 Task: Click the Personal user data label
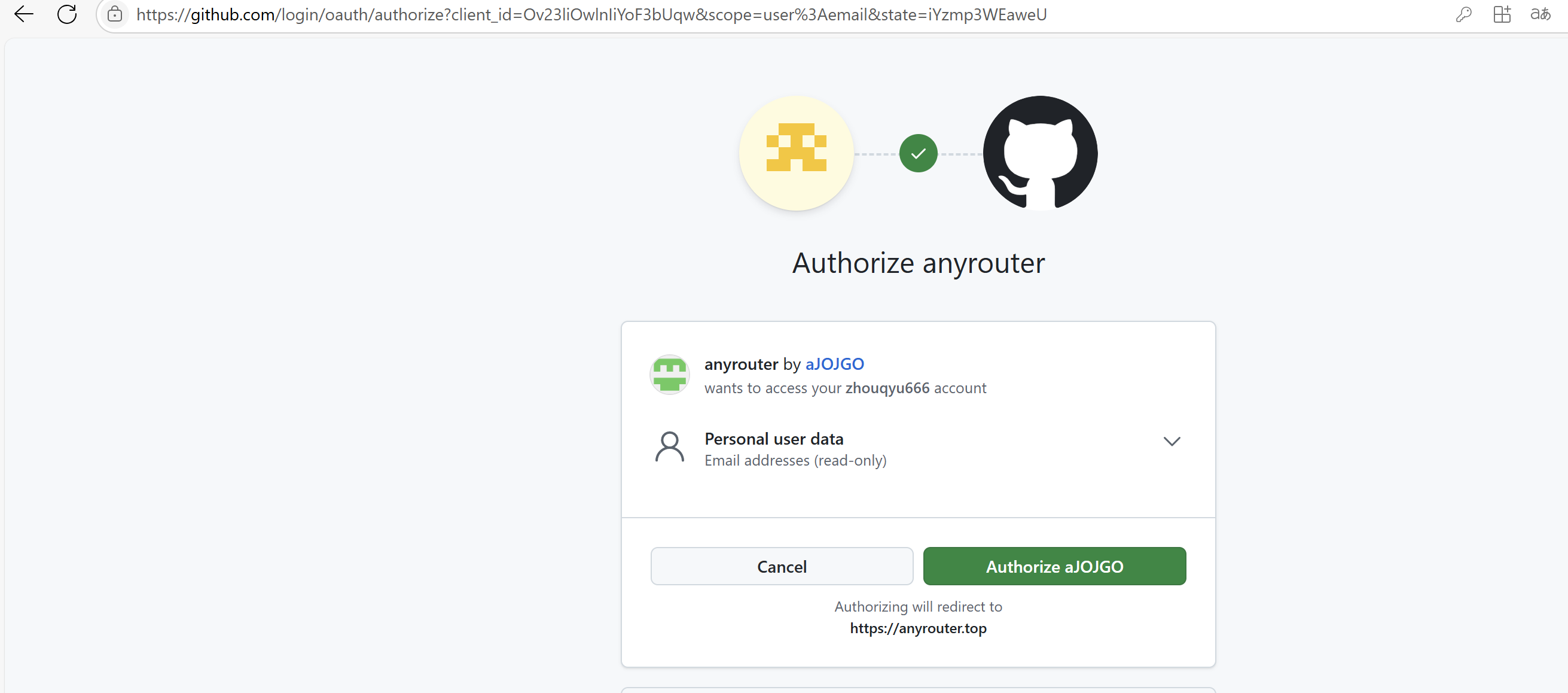(x=774, y=439)
